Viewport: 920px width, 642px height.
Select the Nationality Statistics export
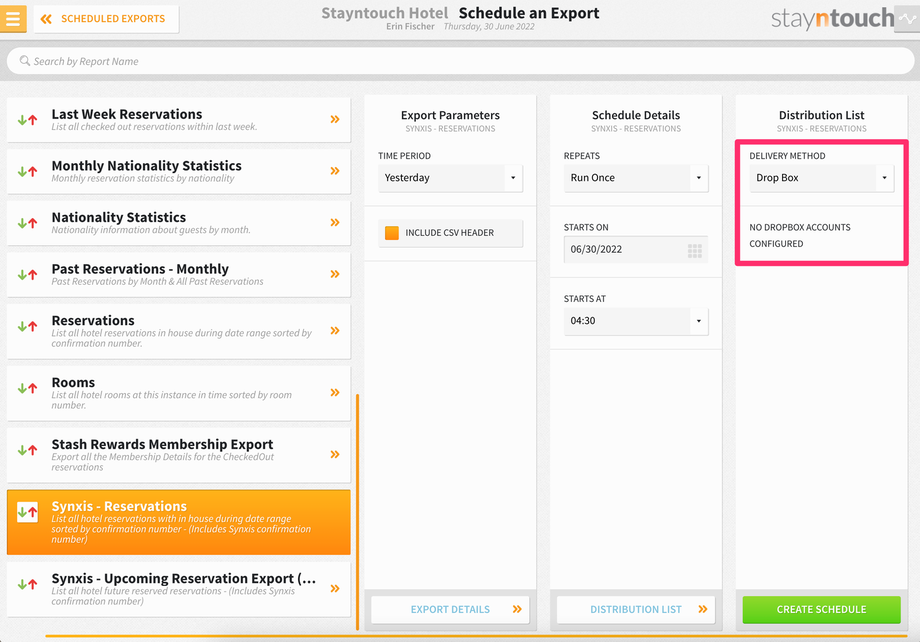click(x=178, y=223)
